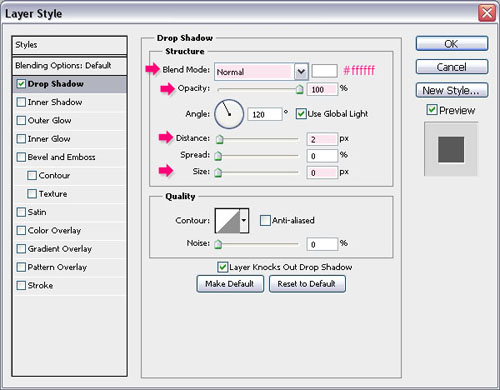Toggle Layer Knocks Out Drop Shadow

[x=222, y=267]
